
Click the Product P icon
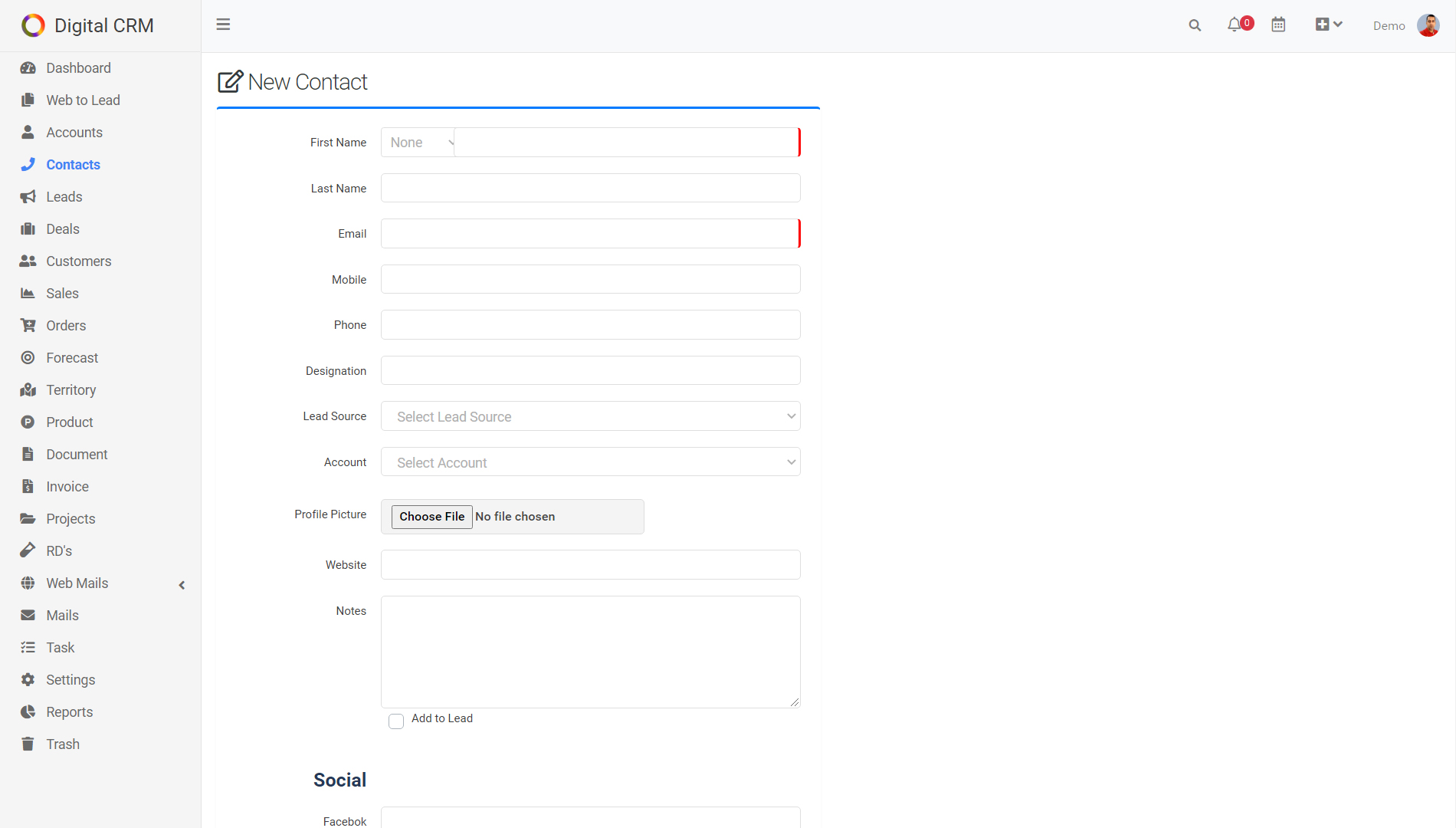coord(28,422)
